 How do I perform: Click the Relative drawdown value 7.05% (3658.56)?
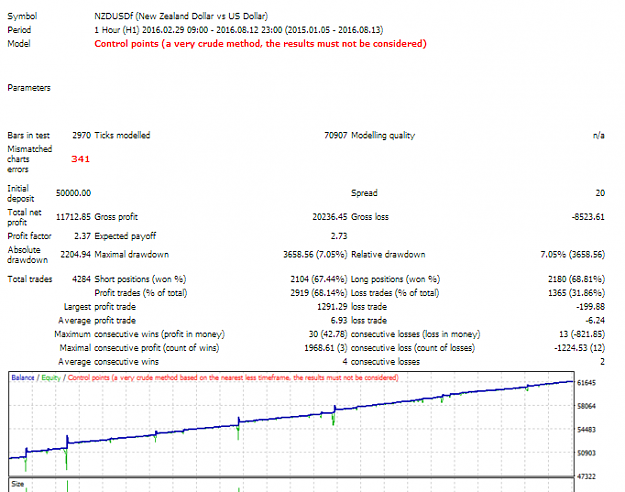pos(573,254)
